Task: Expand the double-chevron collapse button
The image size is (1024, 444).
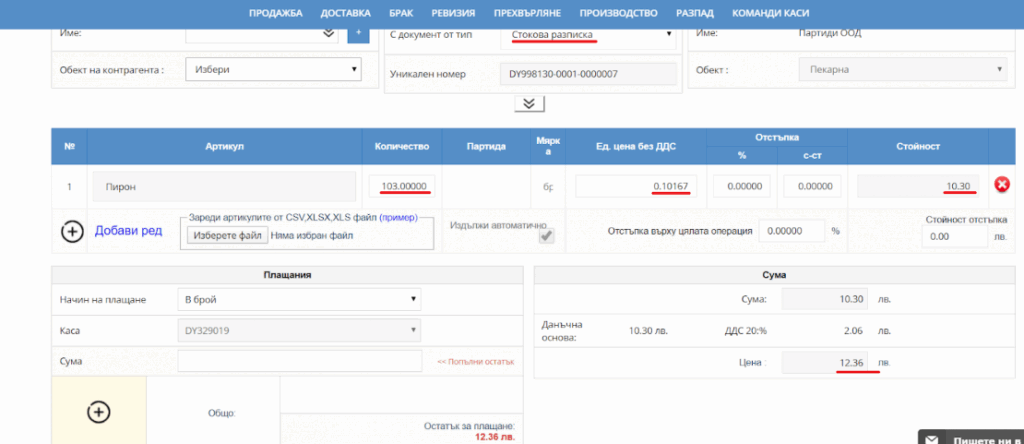Action: pyautogui.click(x=528, y=104)
